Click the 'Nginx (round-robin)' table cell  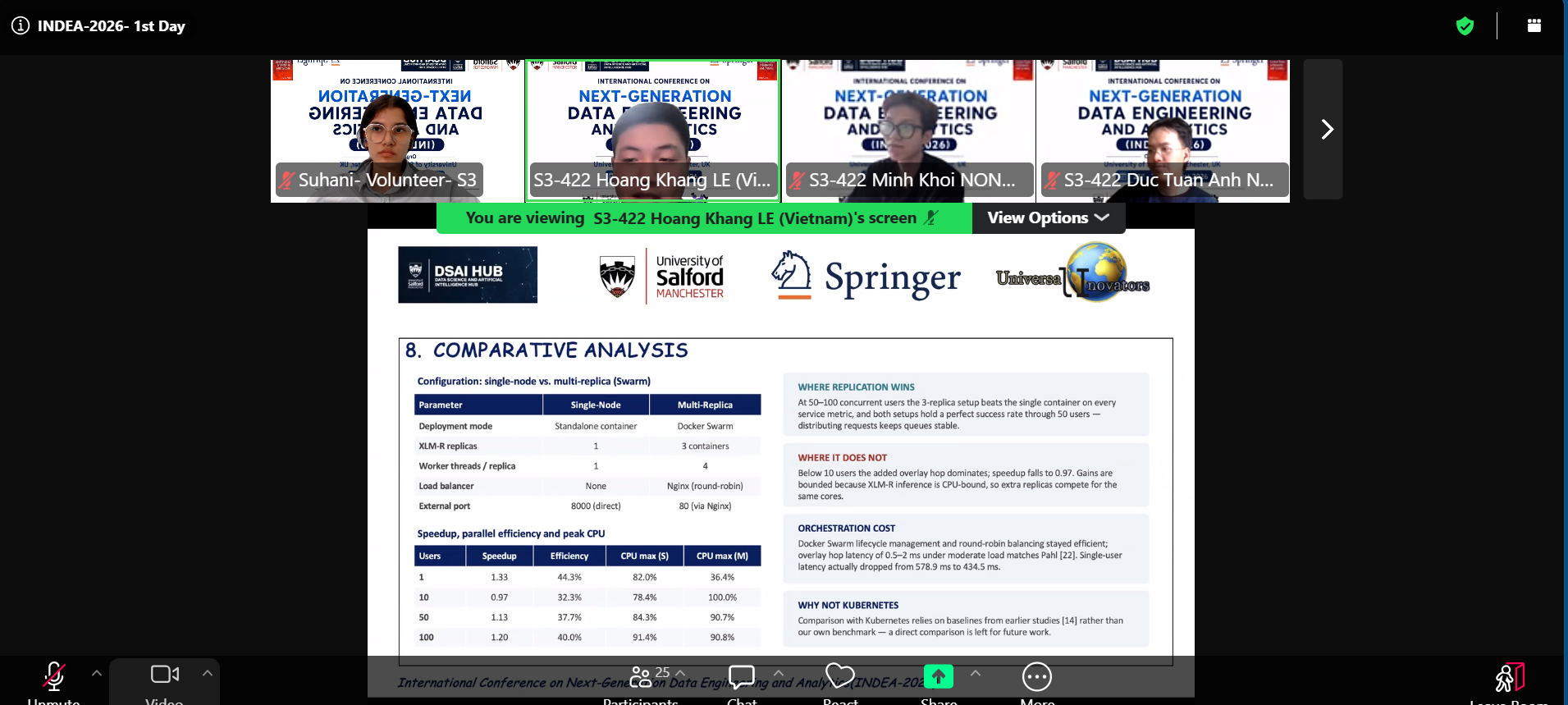point(705,486)
